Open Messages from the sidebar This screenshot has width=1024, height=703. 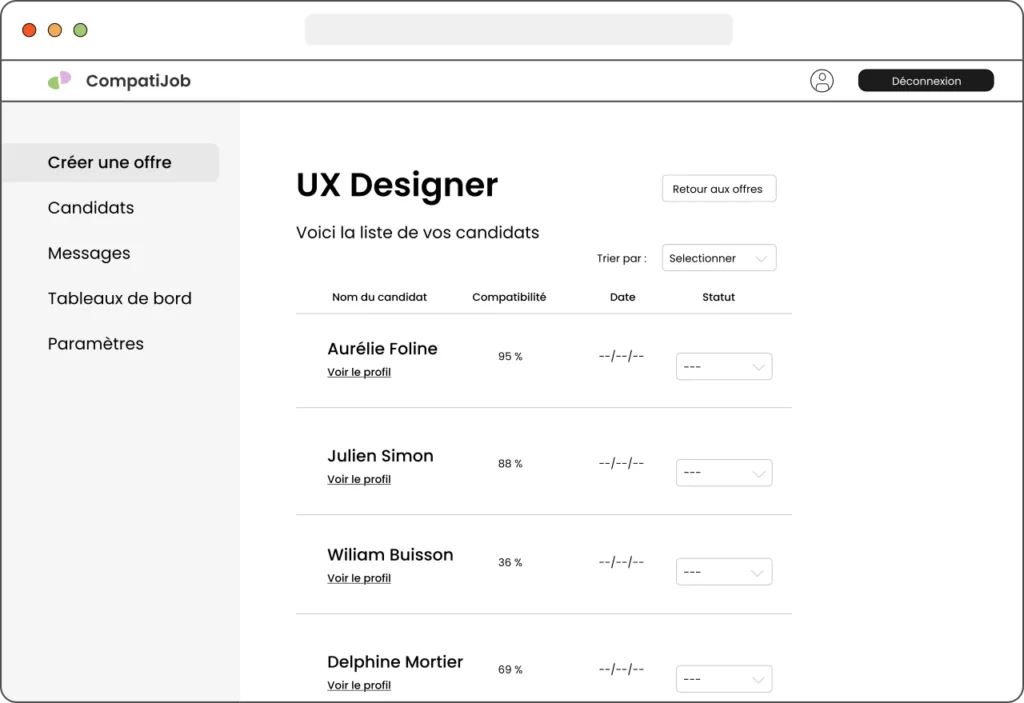[x=89, y=253]
